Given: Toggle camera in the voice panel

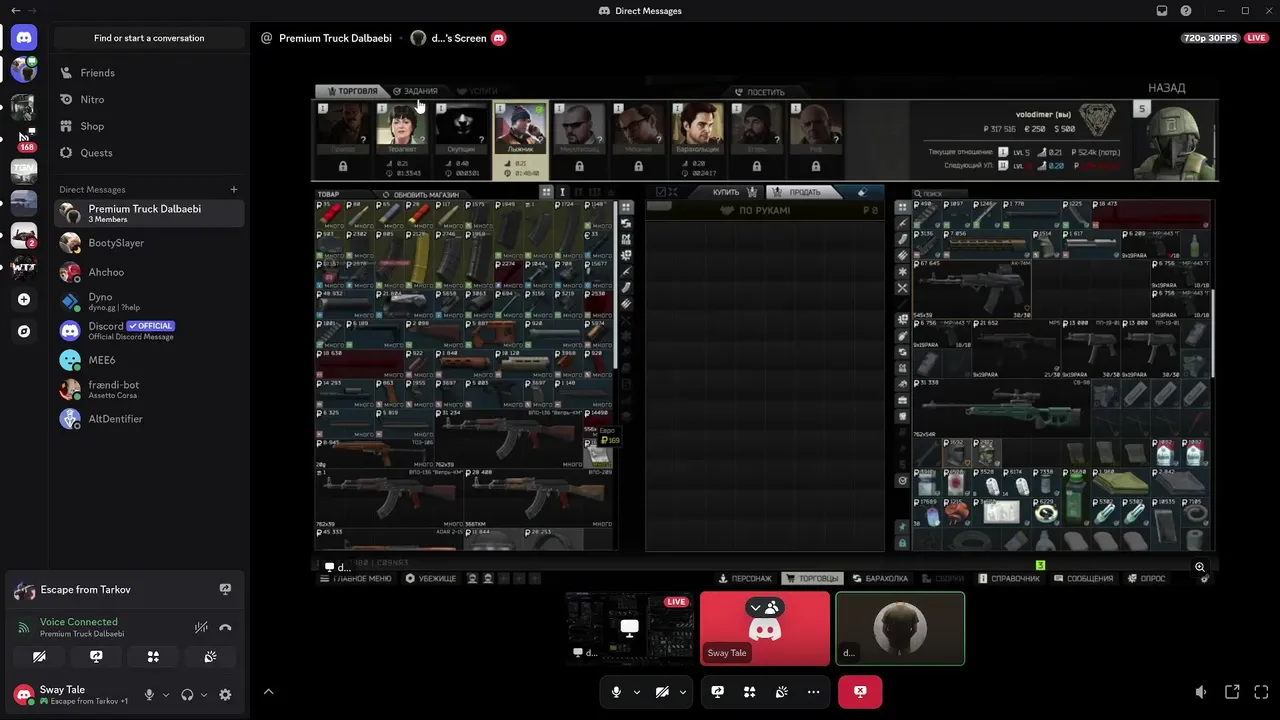Looking at the screenshot, I should [39, 657].
